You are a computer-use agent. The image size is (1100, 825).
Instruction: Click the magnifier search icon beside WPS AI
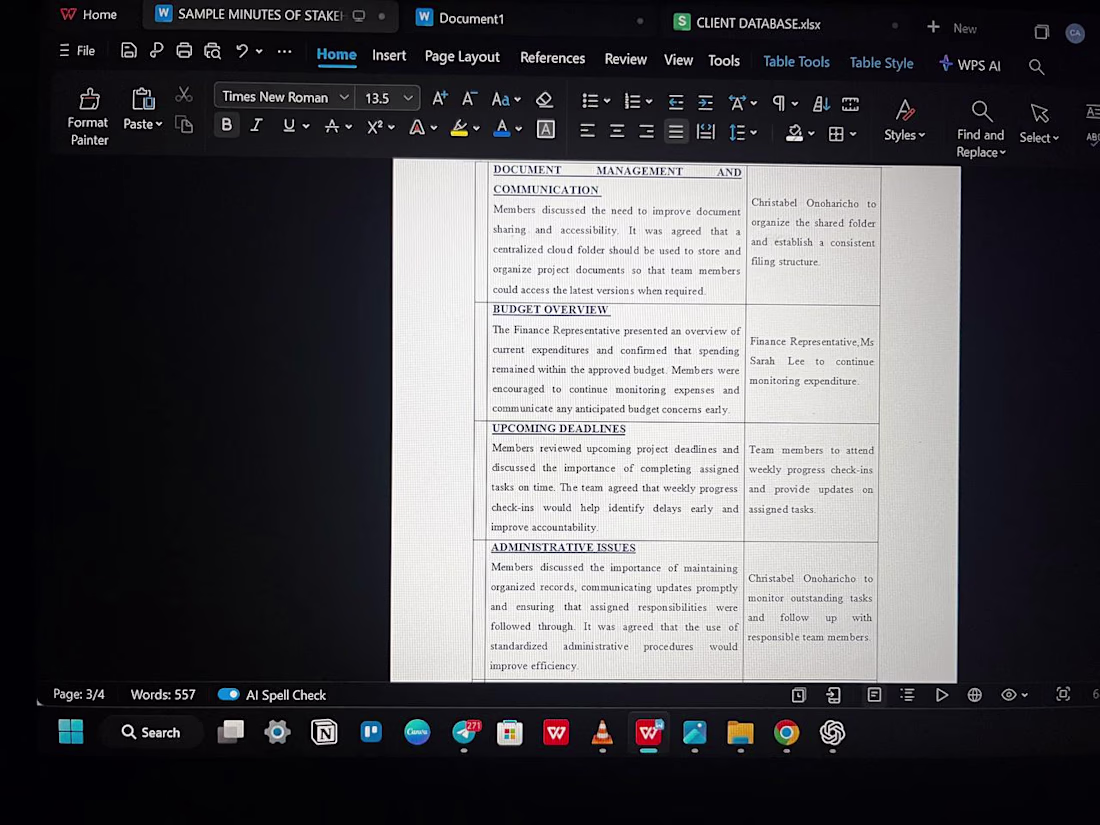click(1036, 67)
